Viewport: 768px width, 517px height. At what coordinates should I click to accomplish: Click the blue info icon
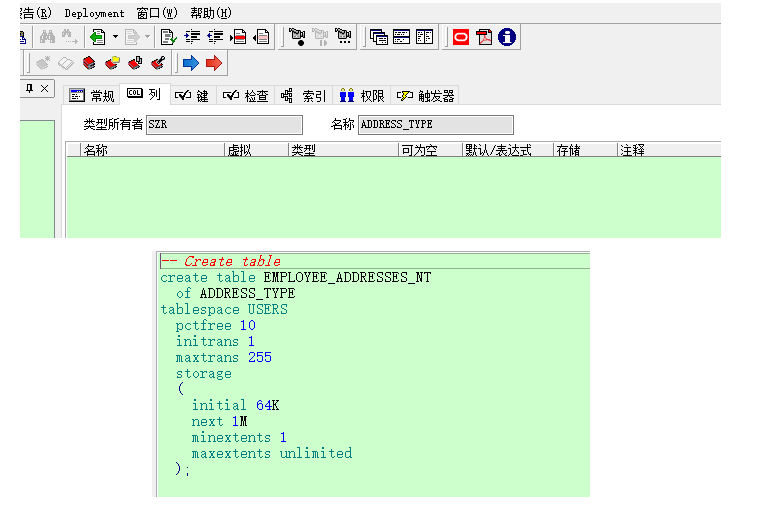(x=507, y=37)
